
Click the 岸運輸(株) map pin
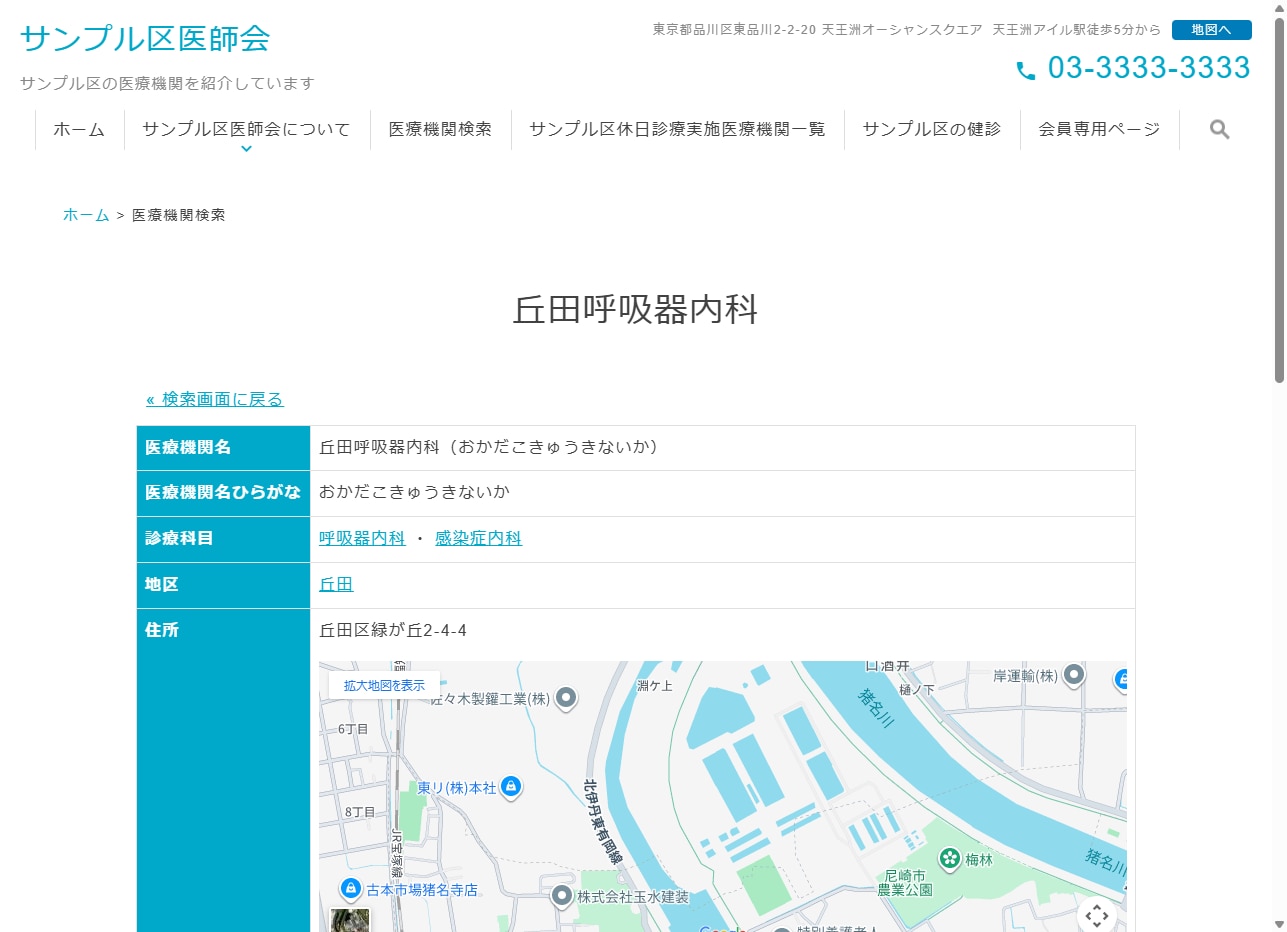click(1074, 675)
